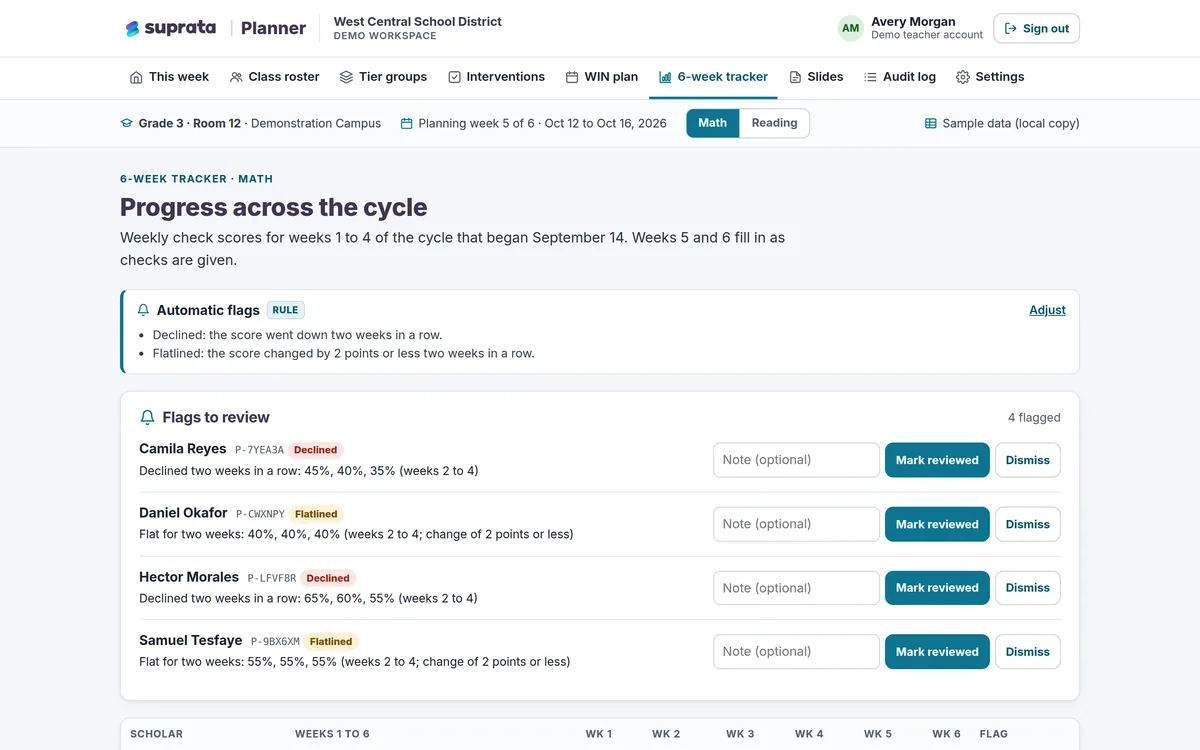
Task: Click the bar chart icon for 6-week tracker
Action: tap(665, 77)
